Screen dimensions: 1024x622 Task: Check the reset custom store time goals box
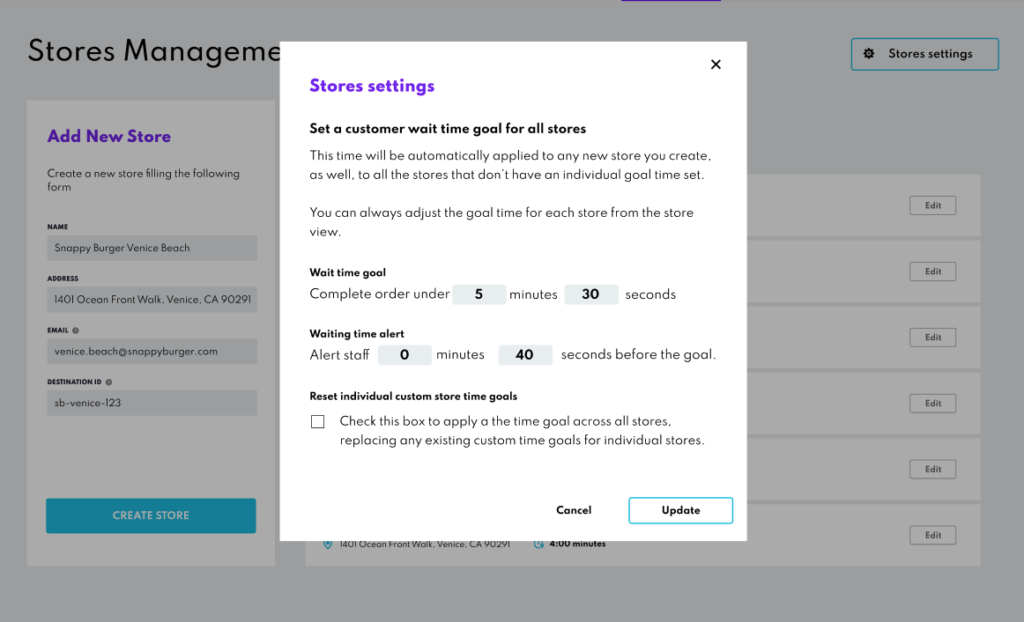click(318, 422)
